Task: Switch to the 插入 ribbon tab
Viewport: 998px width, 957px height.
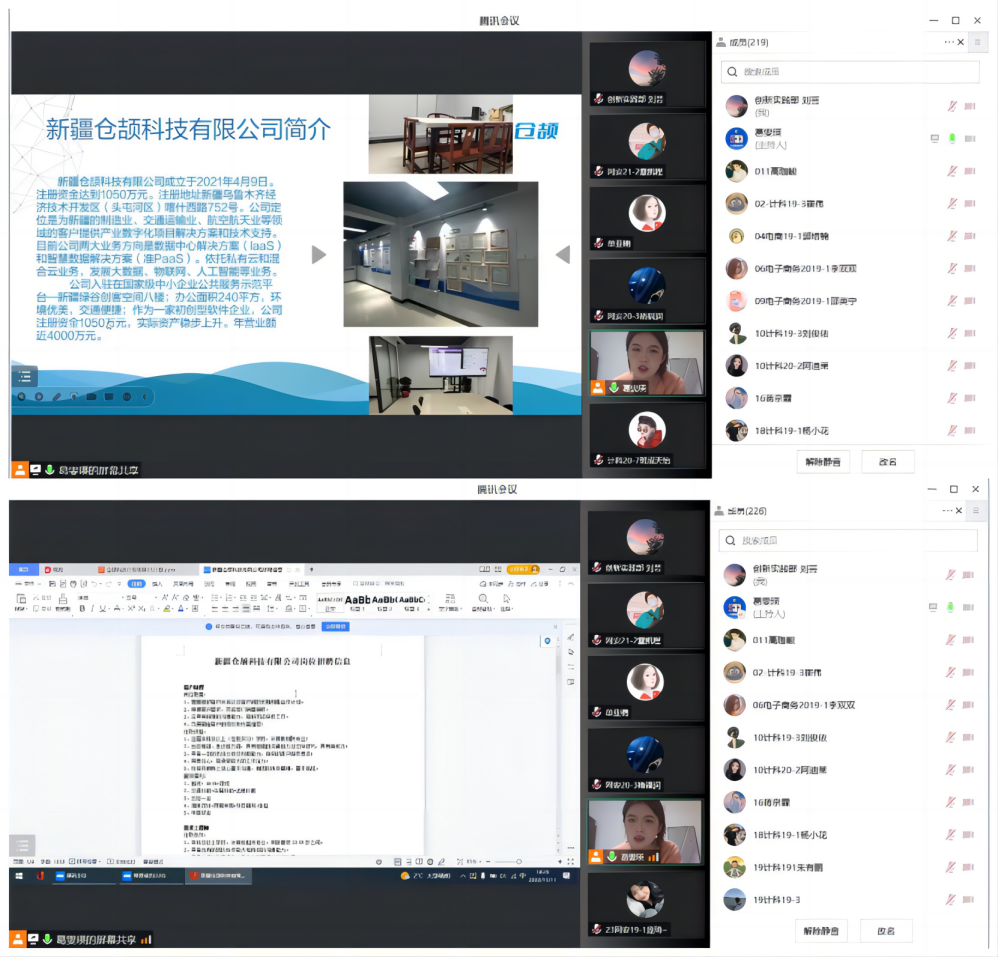Action: click(x=156, y=583)
